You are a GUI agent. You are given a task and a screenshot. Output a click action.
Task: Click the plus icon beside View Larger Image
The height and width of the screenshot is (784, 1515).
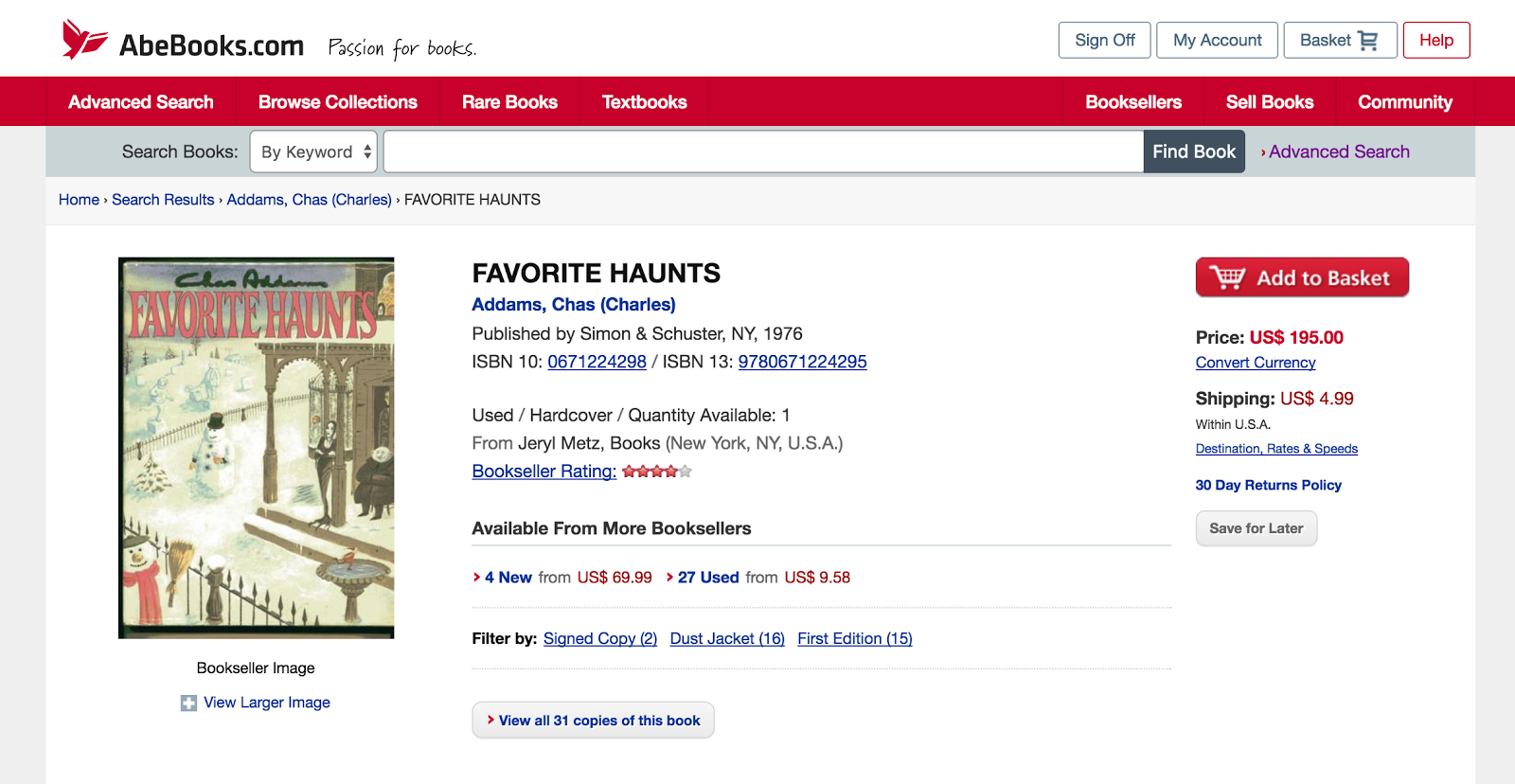coord(188,703)
